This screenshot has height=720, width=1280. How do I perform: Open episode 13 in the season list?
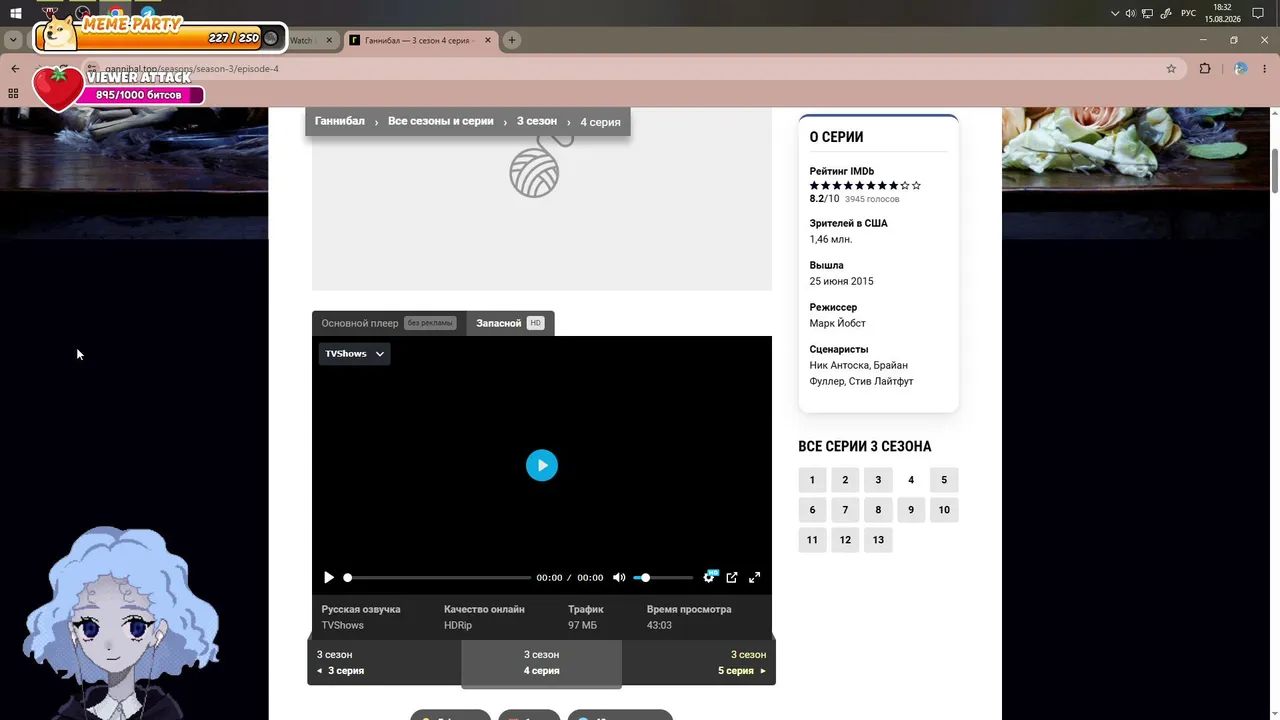point(878,540)
